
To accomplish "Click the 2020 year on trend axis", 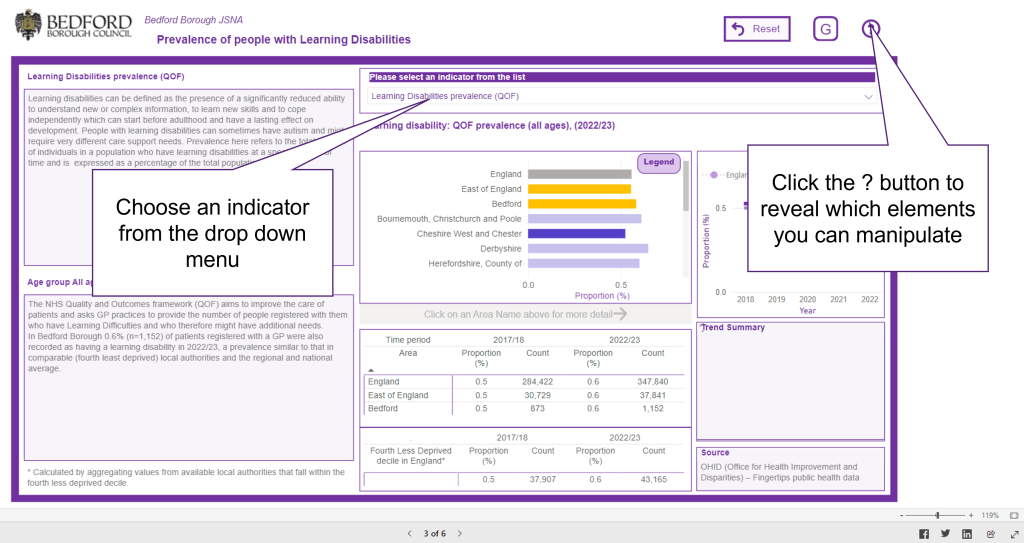I will click(808, 299).
